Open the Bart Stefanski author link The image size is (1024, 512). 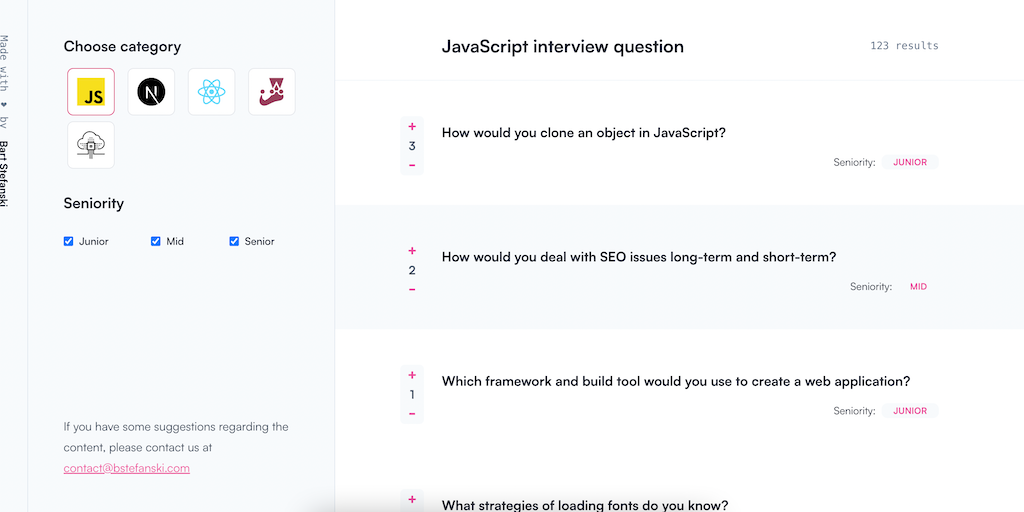(x=4, y=173)
